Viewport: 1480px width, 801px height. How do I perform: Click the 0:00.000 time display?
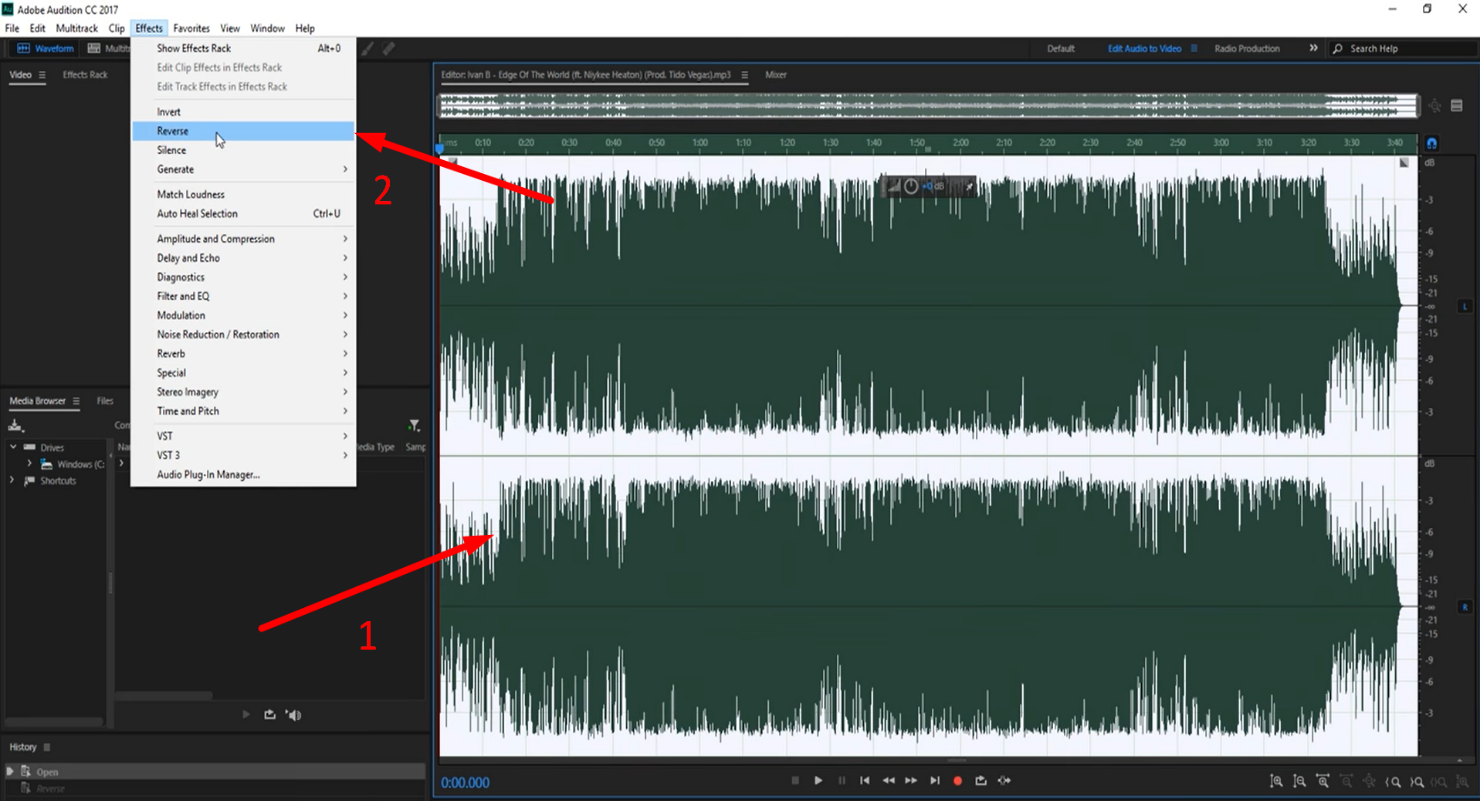tap(465, 783)
